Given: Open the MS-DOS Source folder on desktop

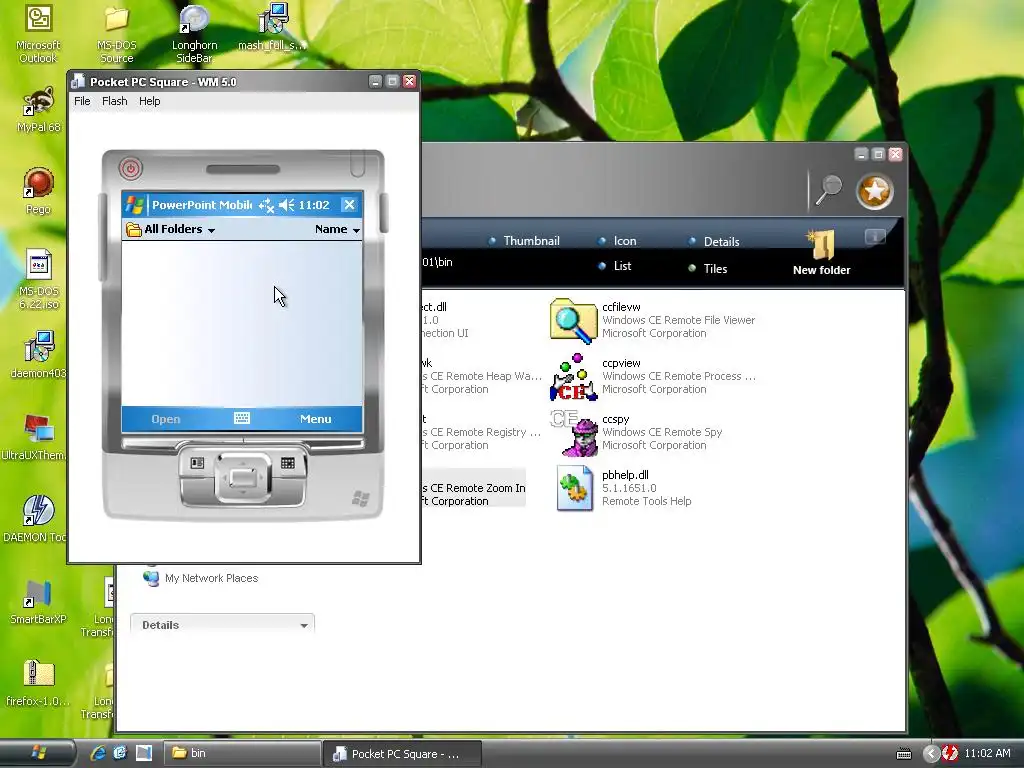Looking at the screenshot, I should 116,34.
